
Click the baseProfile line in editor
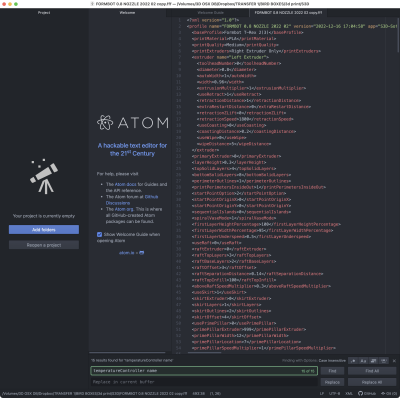247,32
